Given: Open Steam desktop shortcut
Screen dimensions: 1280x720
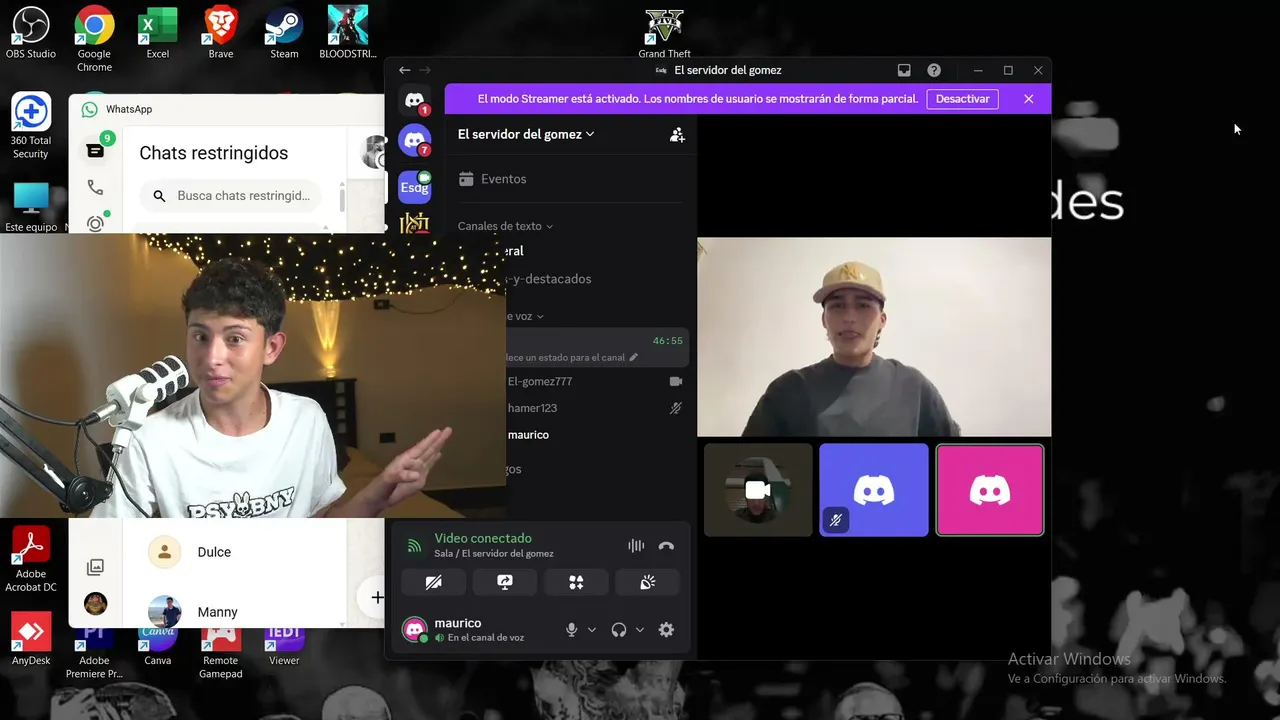Looking at the screenshot, I should click(284, 34).
